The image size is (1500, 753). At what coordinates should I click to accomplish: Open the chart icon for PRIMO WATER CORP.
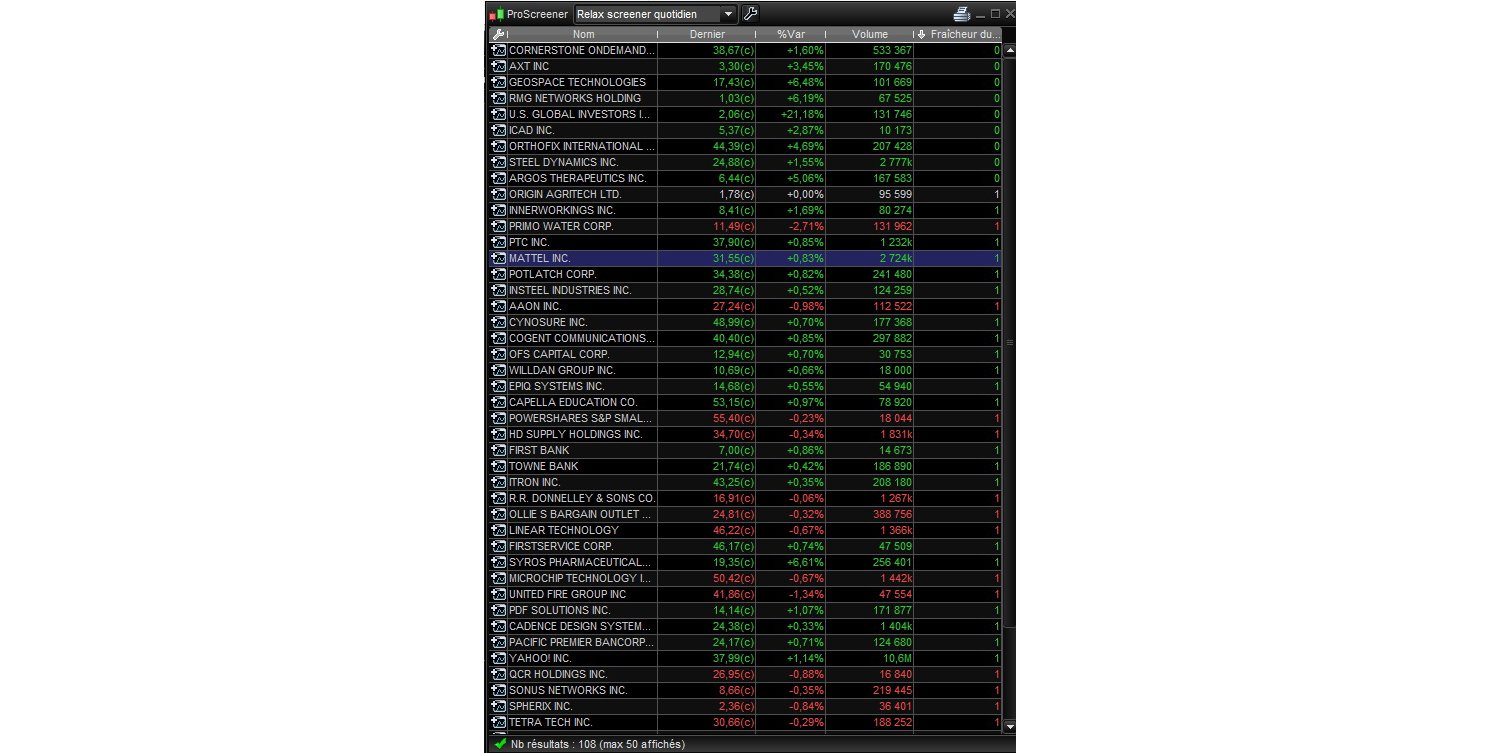click(499, 226)
